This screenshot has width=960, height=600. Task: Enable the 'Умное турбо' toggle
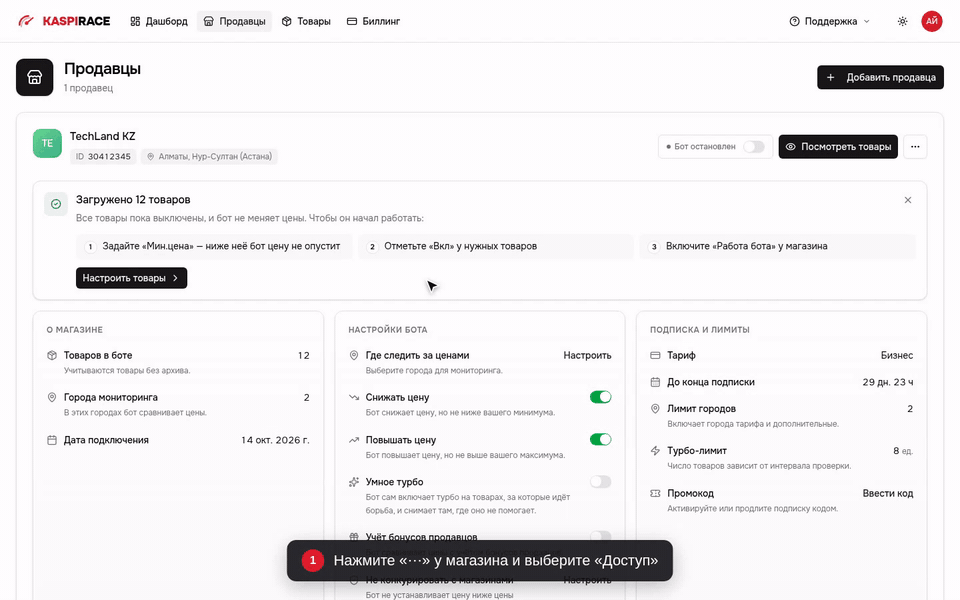601,482
